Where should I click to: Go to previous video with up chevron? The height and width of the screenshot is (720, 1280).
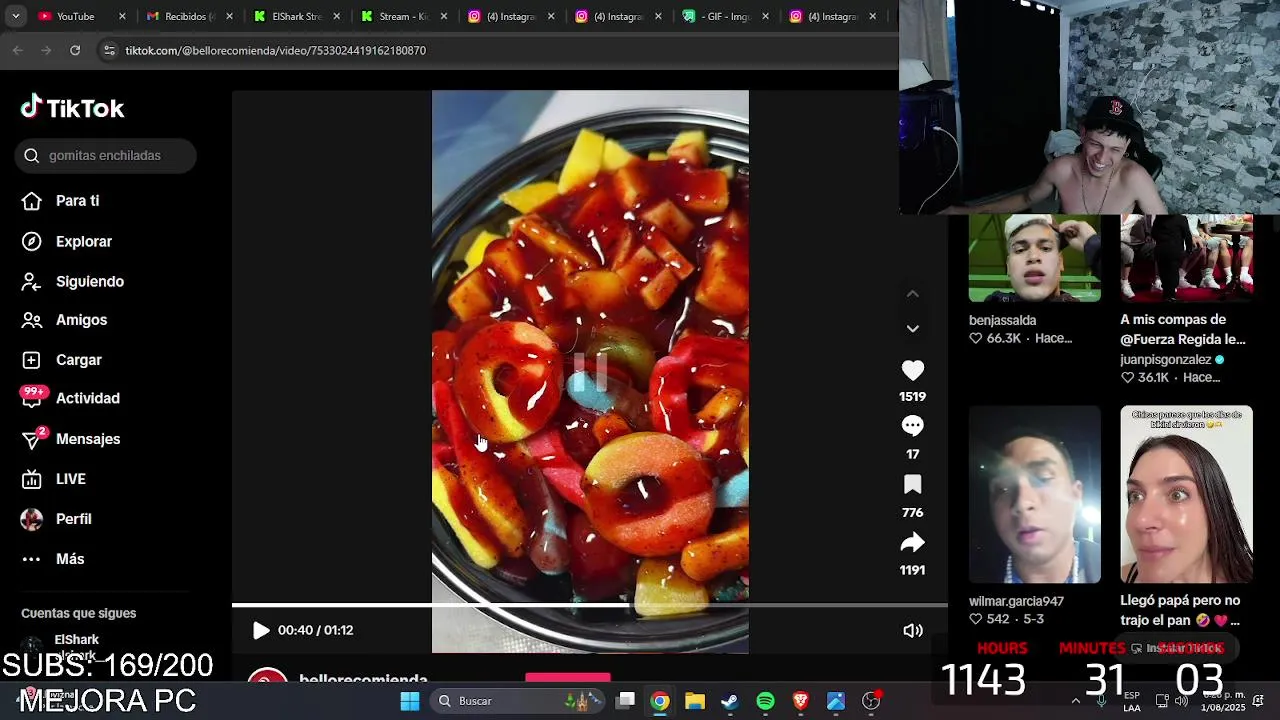point(912,294)
